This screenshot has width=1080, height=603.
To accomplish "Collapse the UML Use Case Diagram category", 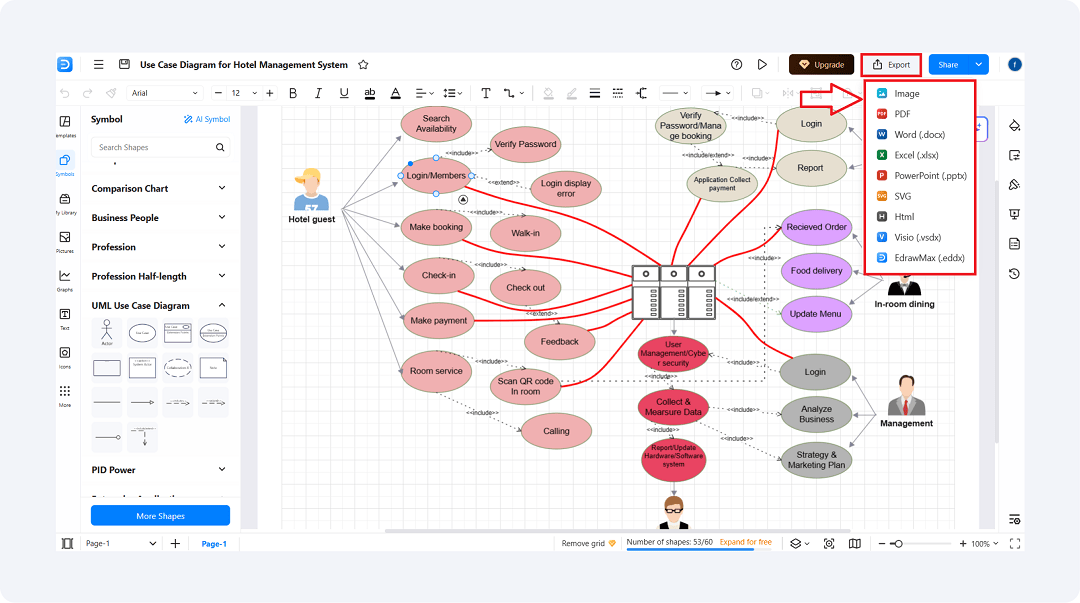I will click(159, 305).
